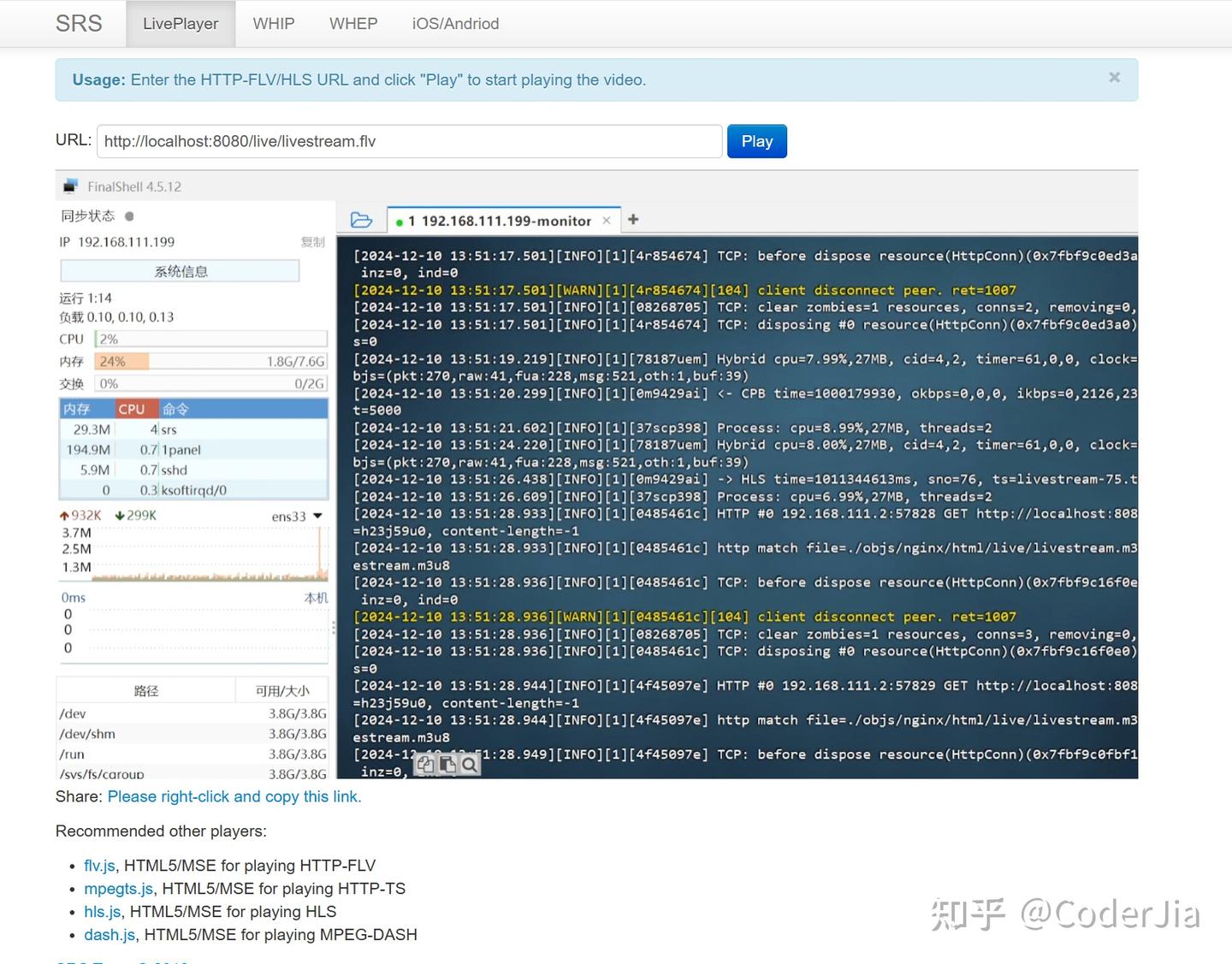The image size is (1232, 964).
Task: Open the folder icon beside the terminal tab
Action: 361,220
